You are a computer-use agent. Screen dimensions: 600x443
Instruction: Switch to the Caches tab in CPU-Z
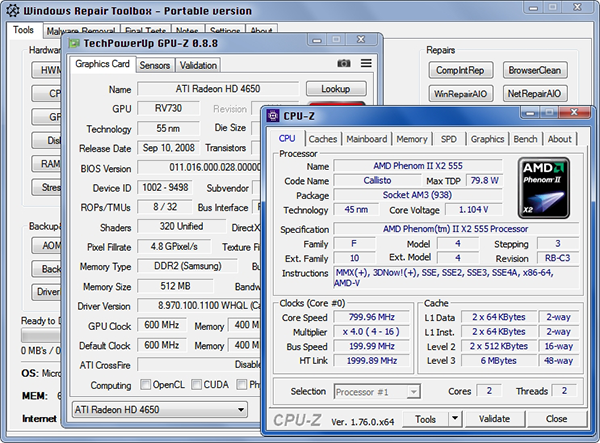(323, 139)
